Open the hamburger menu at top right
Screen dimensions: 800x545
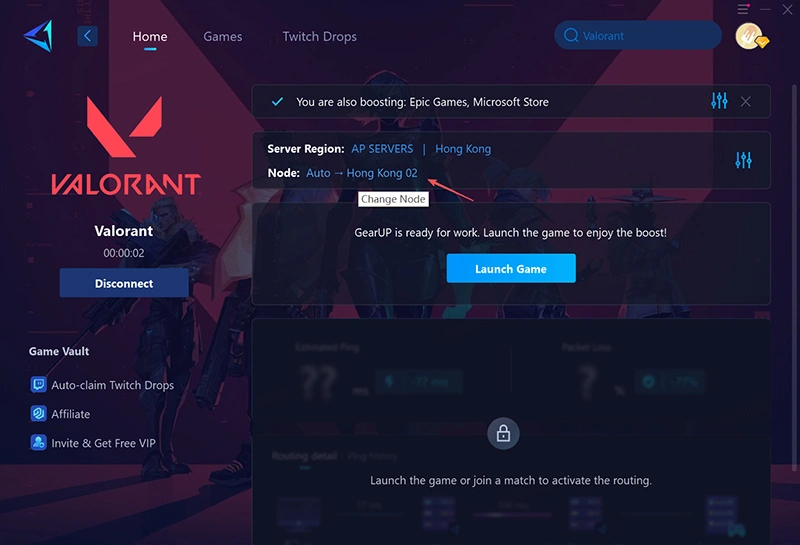click(x=743, y=9)
